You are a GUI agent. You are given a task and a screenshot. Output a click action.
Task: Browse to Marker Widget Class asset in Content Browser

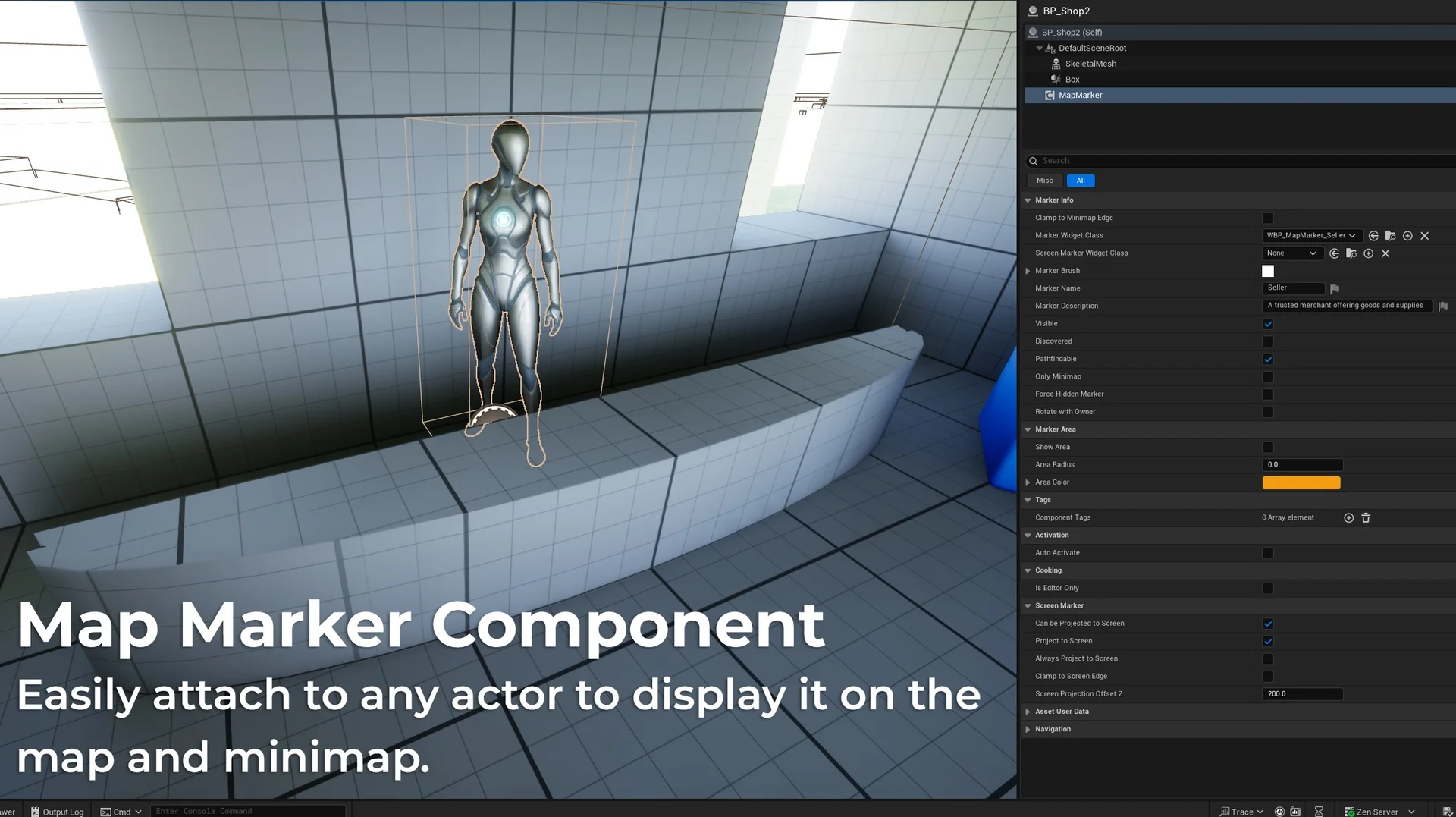1391,236
